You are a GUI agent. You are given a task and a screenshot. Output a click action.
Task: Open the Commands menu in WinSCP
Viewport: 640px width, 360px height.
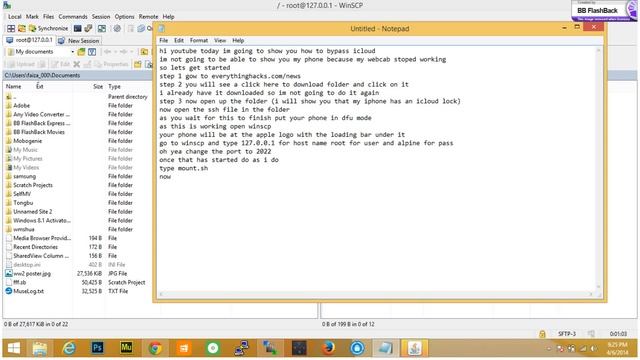pos(73,17)
